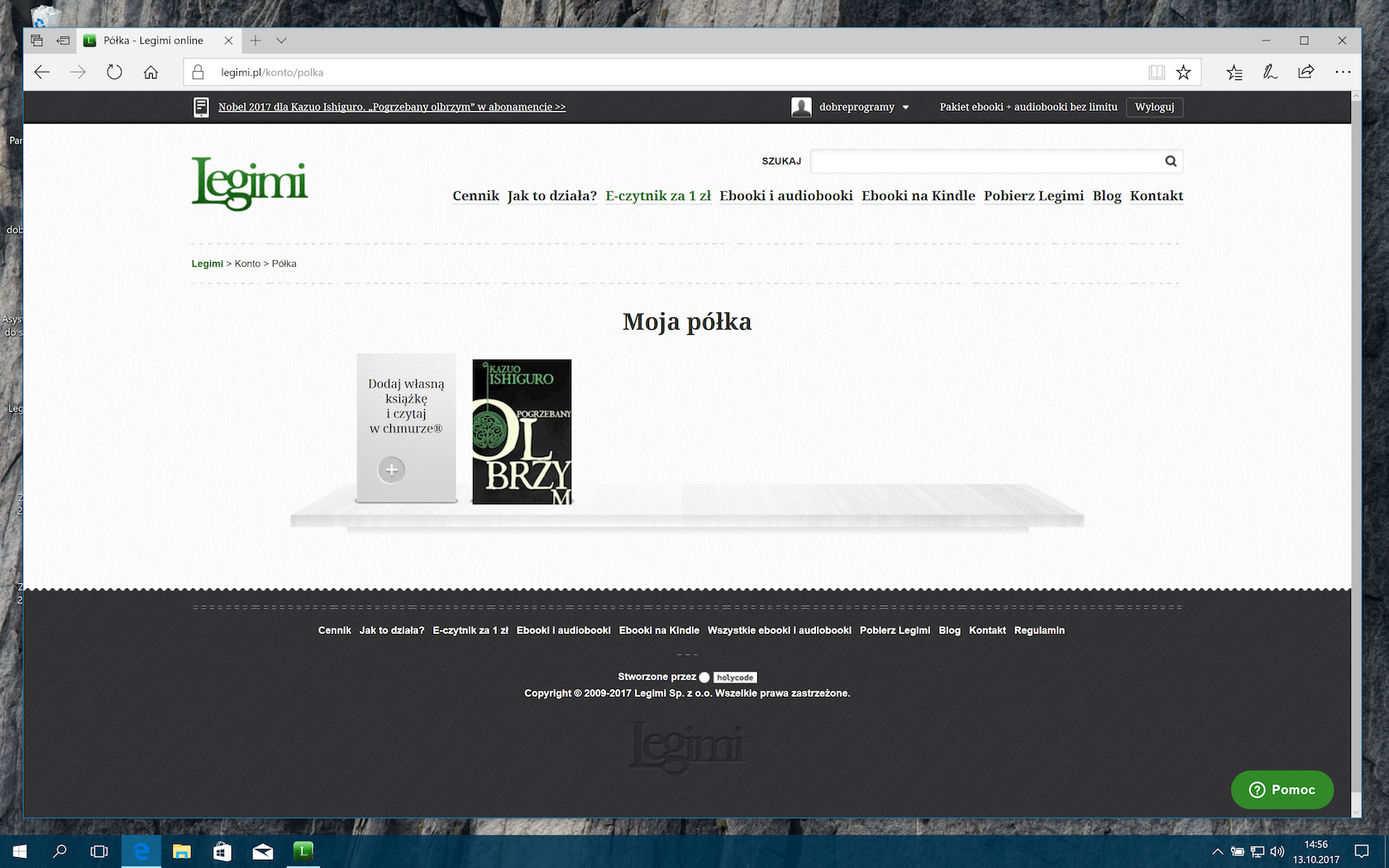1389x868 pixels.
Task: Click the share icon in Edge toolbar
Action: [1306, 72]
